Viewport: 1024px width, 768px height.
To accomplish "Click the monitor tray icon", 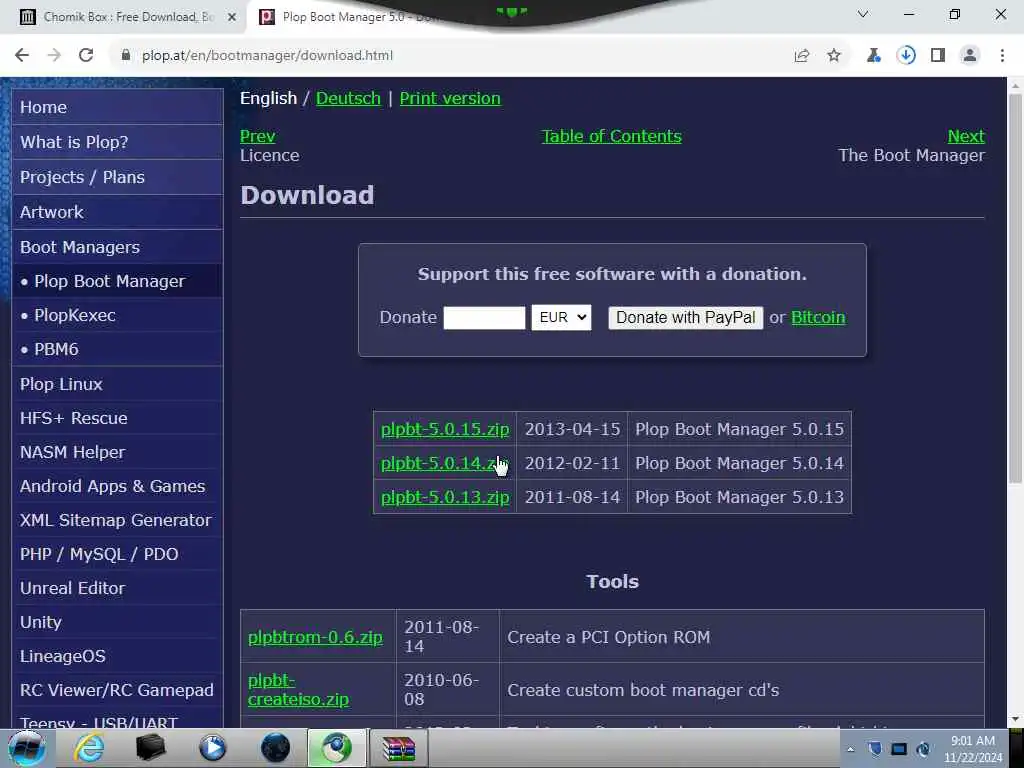I will point(899,749).
